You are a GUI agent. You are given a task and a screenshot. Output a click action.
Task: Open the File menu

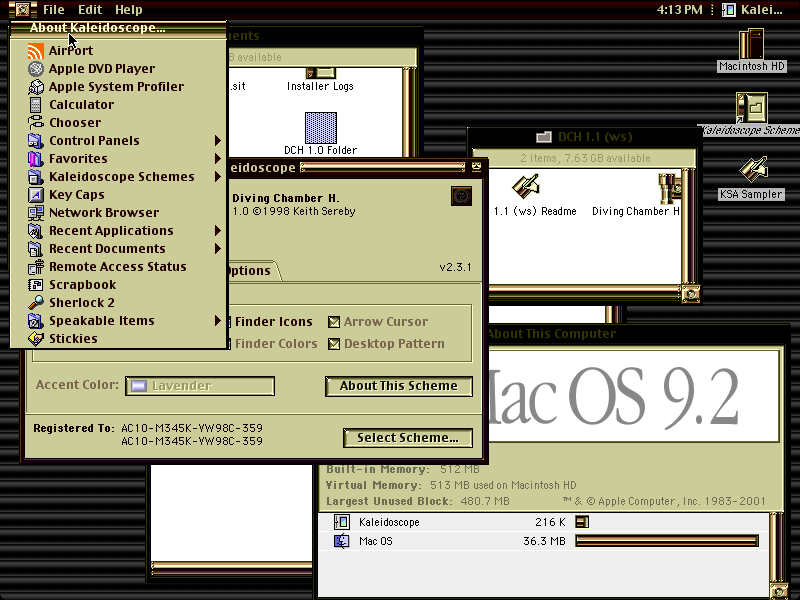(x=54, y=10)
